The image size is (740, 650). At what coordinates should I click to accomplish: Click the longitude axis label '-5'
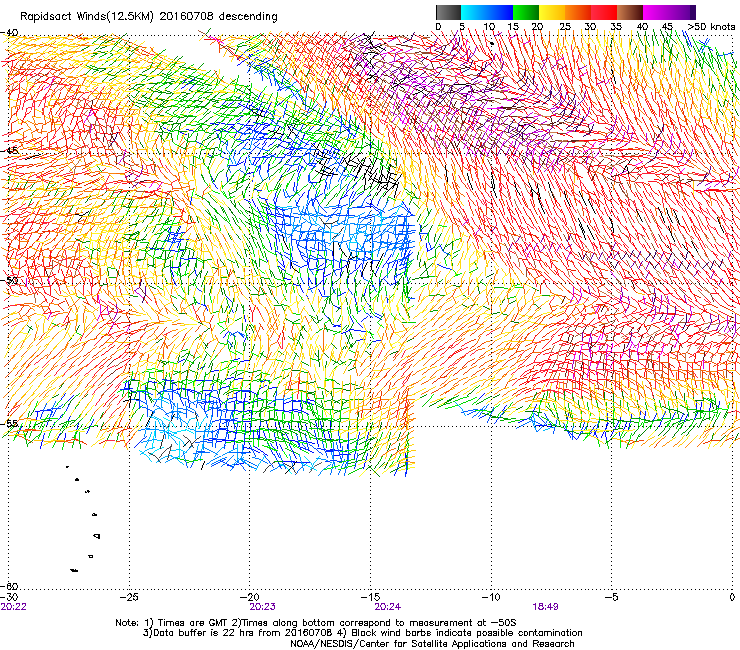tap(612, 597)
